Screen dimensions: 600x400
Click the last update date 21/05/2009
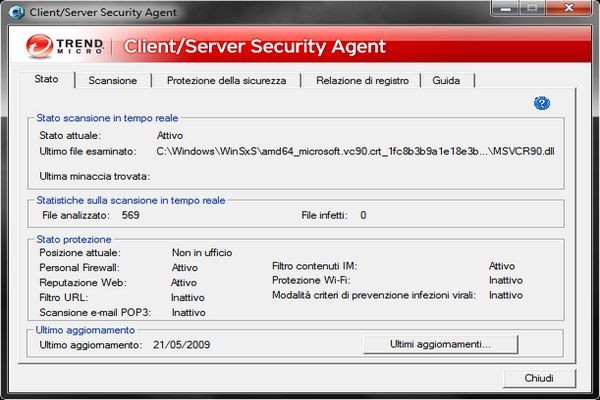182,344
